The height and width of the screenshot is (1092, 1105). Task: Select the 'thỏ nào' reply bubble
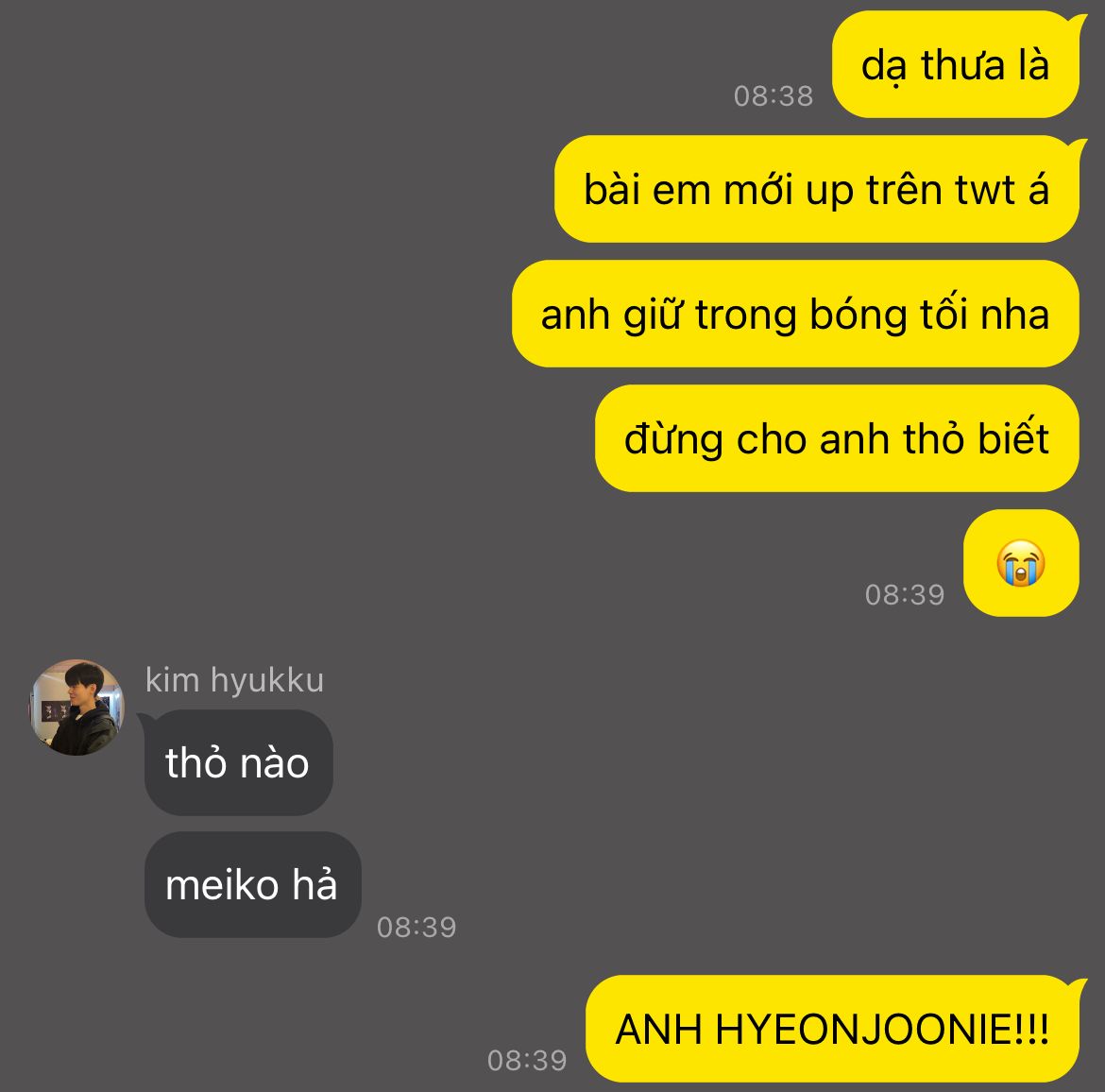coord(238,762)
